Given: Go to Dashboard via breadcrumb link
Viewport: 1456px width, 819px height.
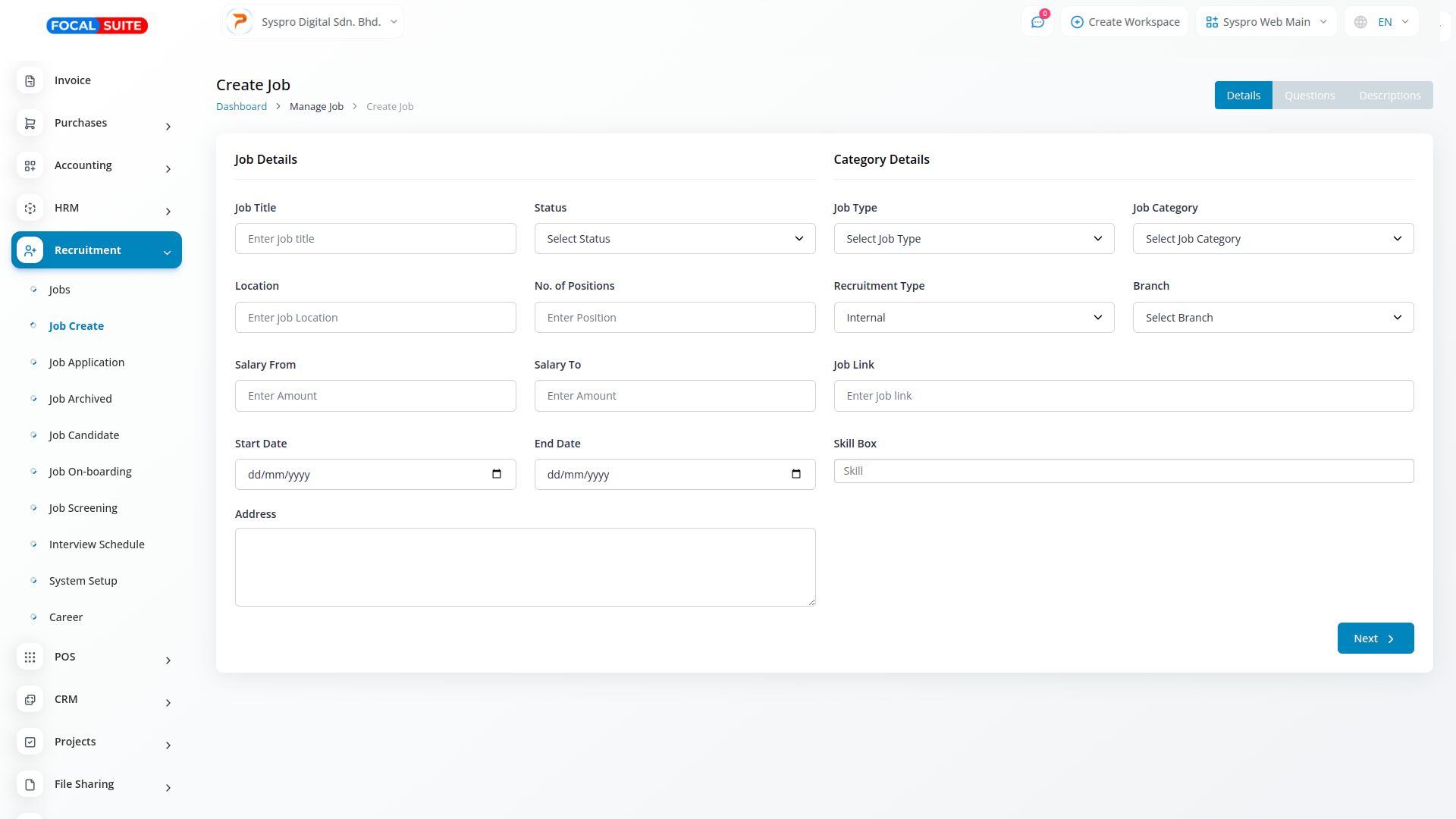Looking at the screenshot, I should coord(241,107).
